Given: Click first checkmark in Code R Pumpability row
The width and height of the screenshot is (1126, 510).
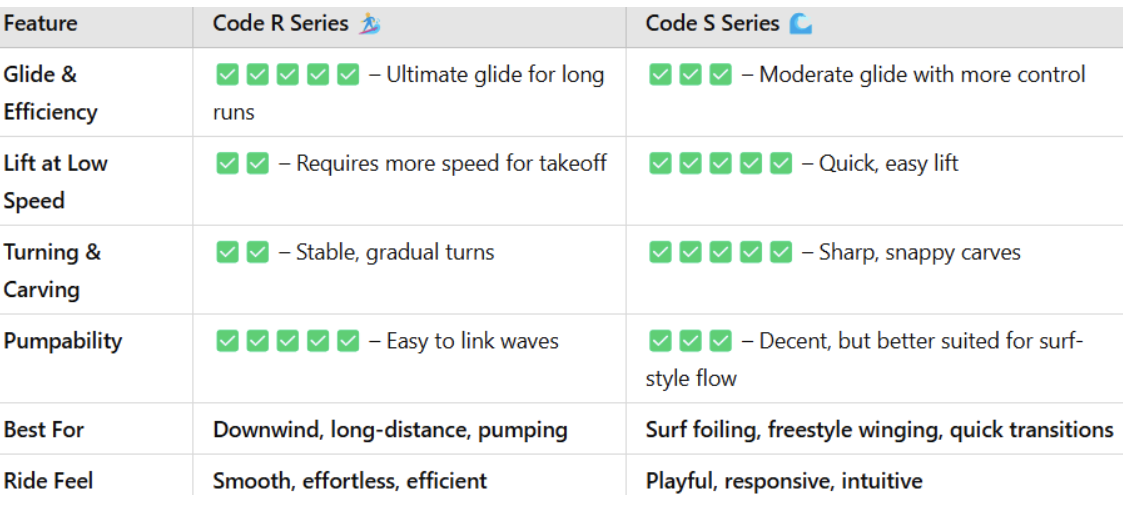Looking at the screenshot, I should tap(227, 341).
